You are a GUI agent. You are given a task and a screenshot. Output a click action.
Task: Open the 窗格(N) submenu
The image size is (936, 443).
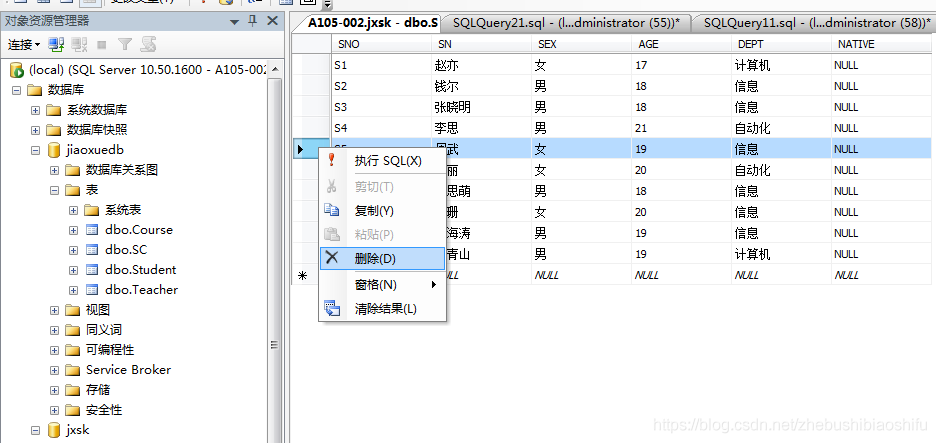click(383, 285)
